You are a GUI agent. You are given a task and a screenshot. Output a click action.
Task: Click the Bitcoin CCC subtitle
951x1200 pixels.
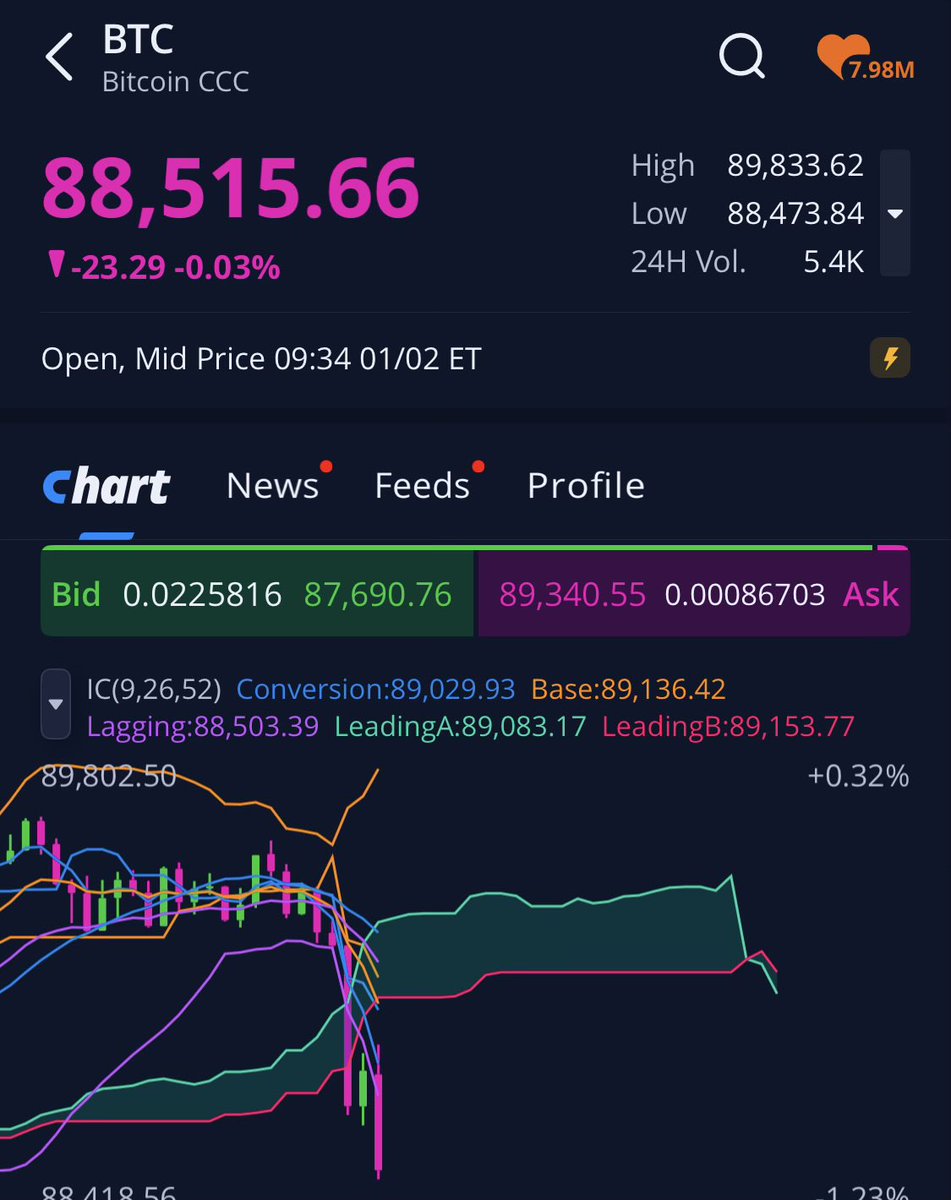(176, 81)
